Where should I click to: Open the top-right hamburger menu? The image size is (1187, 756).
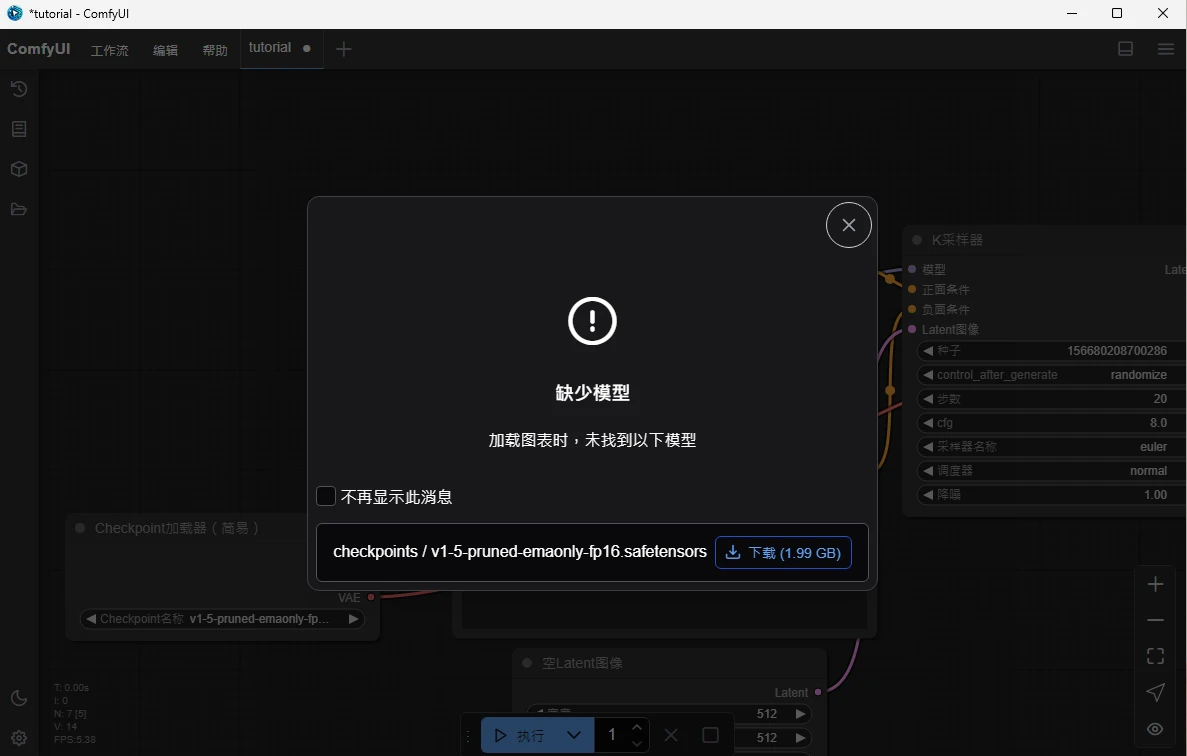pos(1165,49)
